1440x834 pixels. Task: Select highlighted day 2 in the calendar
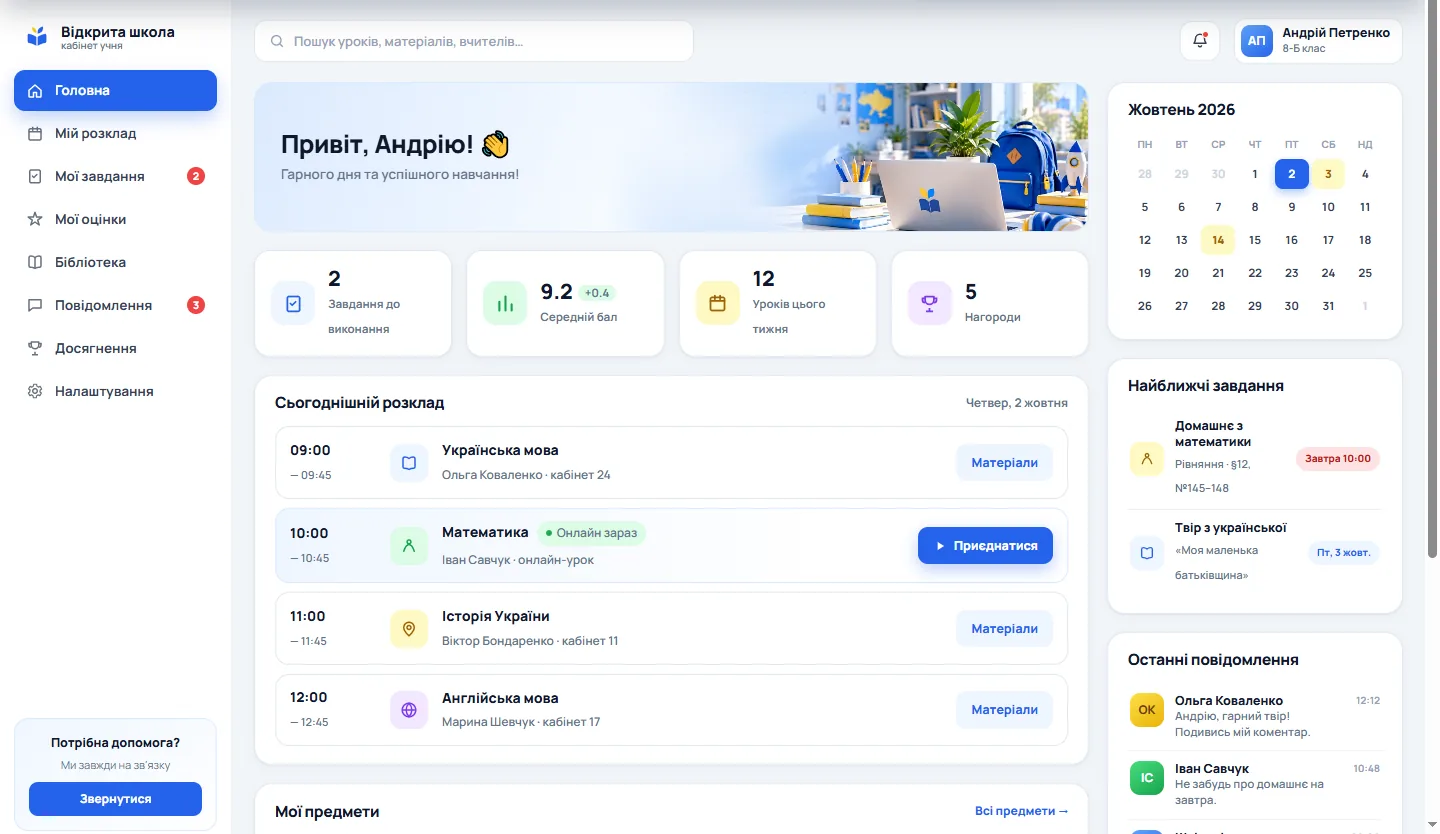[x=1291, y=174]
